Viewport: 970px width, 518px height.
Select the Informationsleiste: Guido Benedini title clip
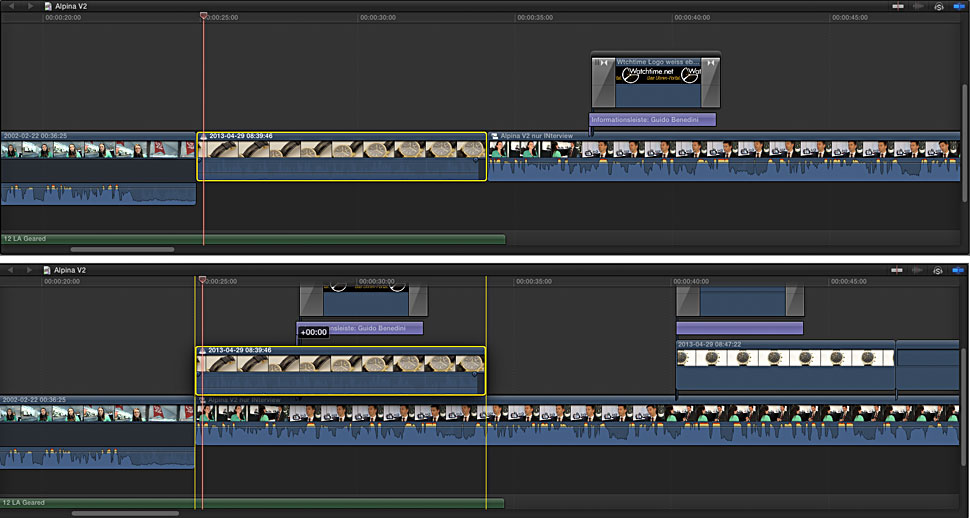click(653, 120)
